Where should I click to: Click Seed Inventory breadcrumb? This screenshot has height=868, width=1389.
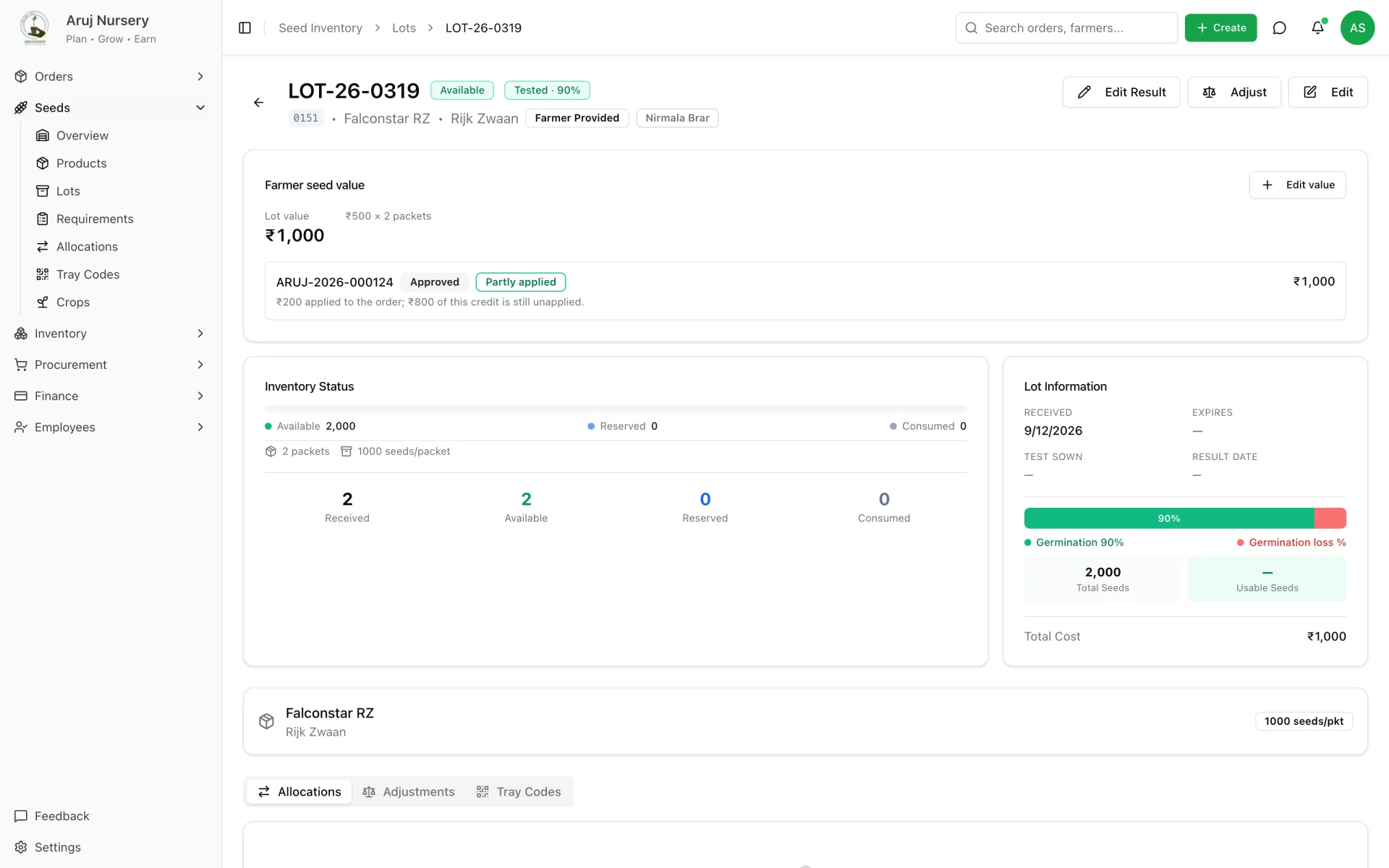320,28
